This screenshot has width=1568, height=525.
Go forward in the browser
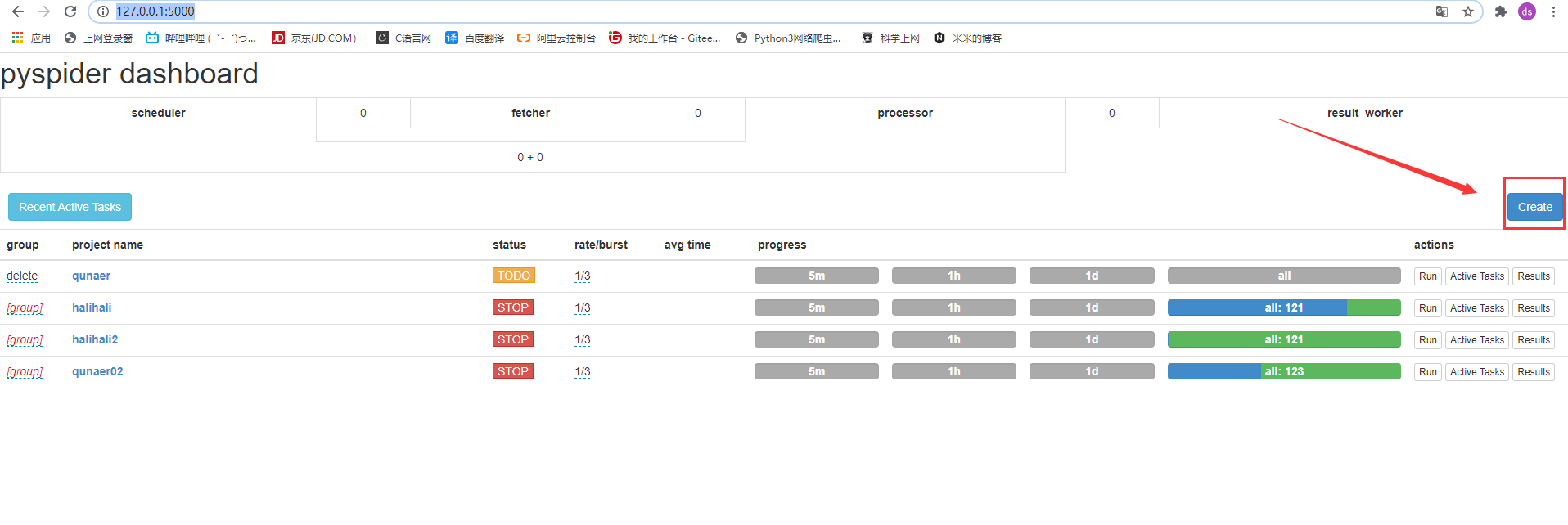[x=44, y=11]
